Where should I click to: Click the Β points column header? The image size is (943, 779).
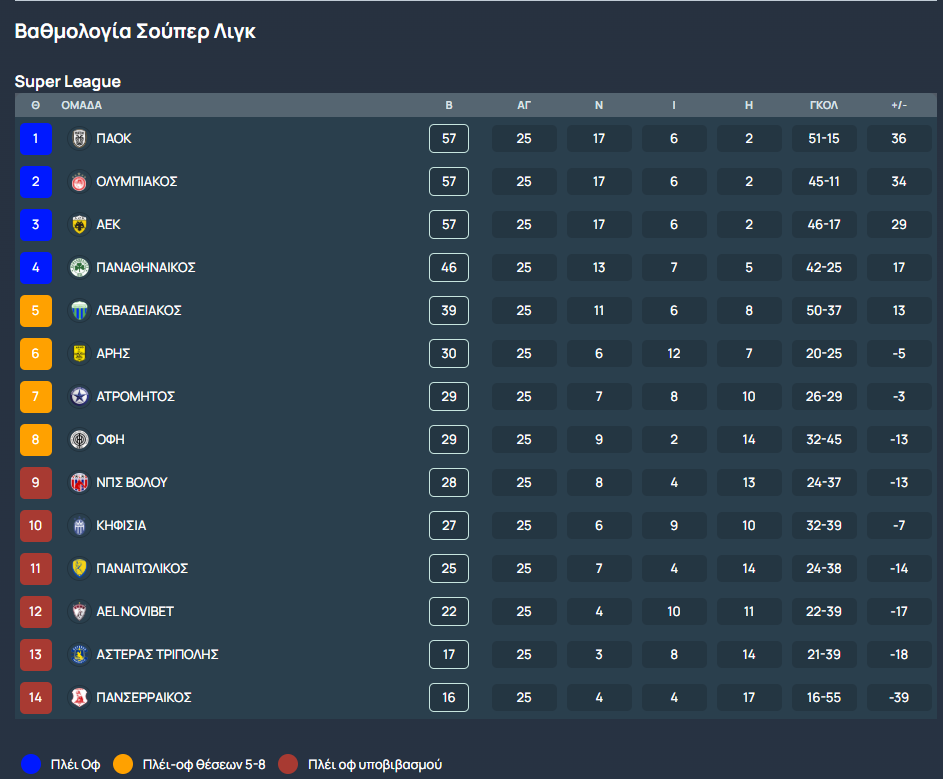(x=449, y=105)
